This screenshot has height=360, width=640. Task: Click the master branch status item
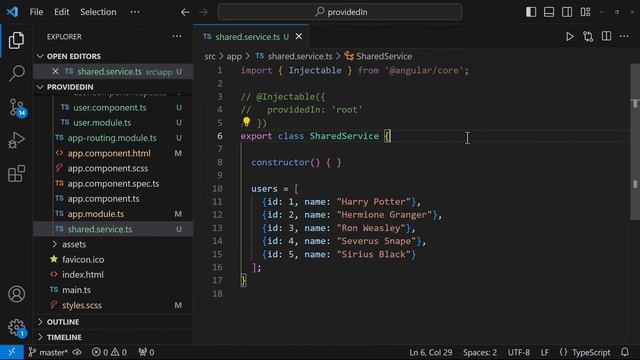pyautogui.click(x=48, y=352)
